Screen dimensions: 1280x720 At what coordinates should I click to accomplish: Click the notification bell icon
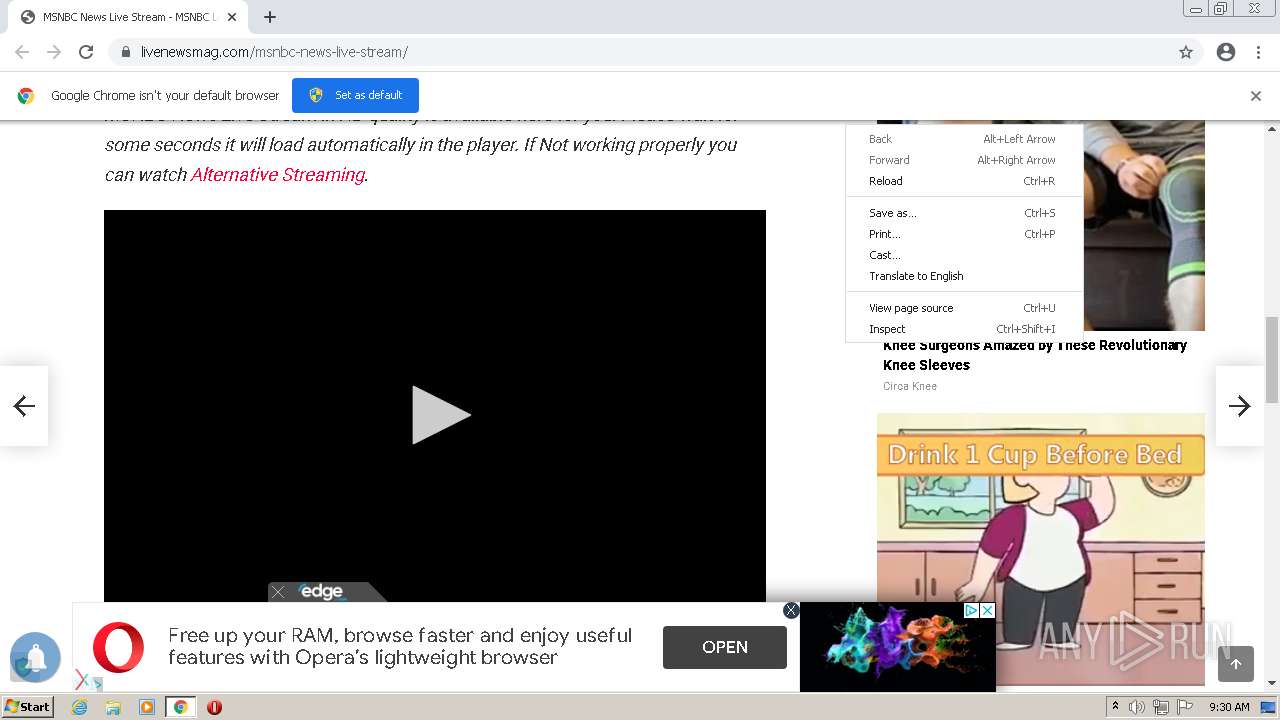pos(36,657)
